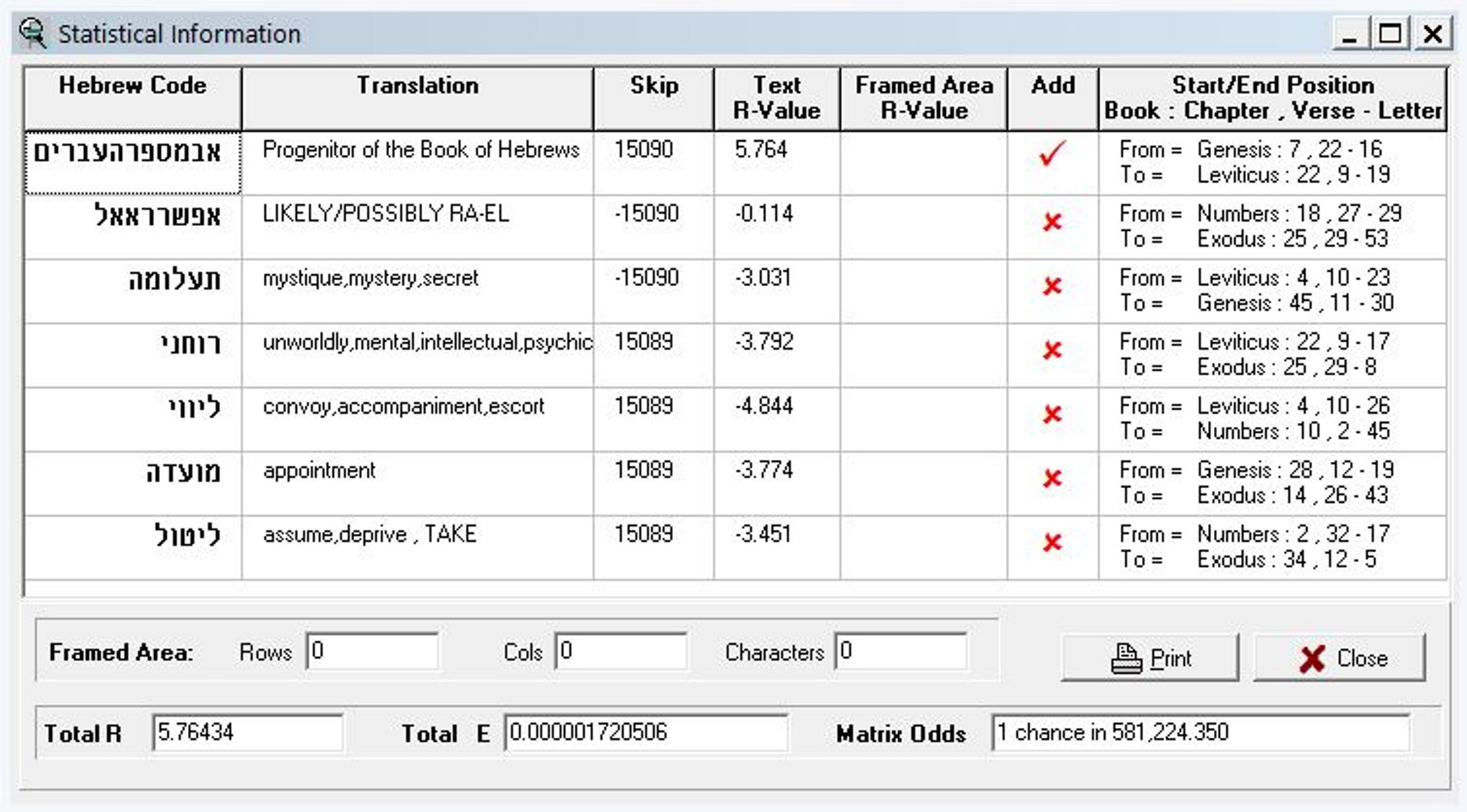Select the Total R value field
The height and width of the screenshot is (812, 1467).
click(x=247, y=732)
